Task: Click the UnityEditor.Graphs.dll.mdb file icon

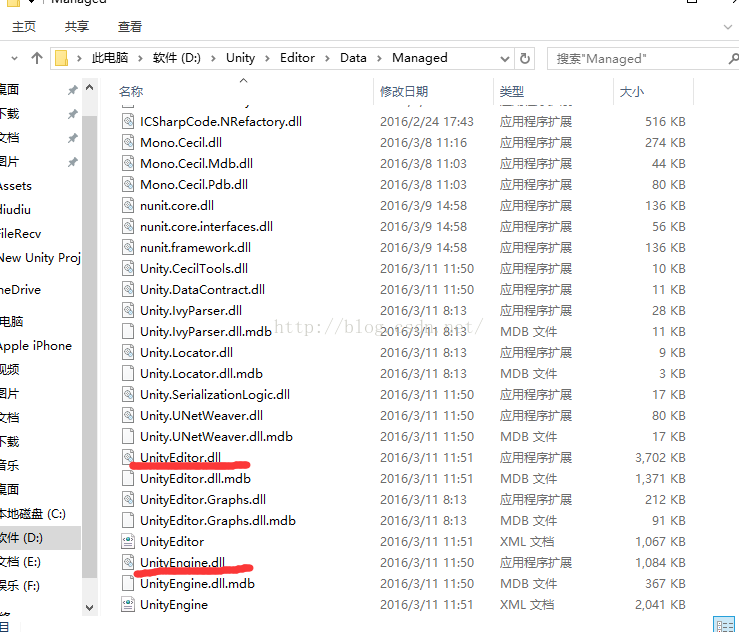Action: coord(128,520)
